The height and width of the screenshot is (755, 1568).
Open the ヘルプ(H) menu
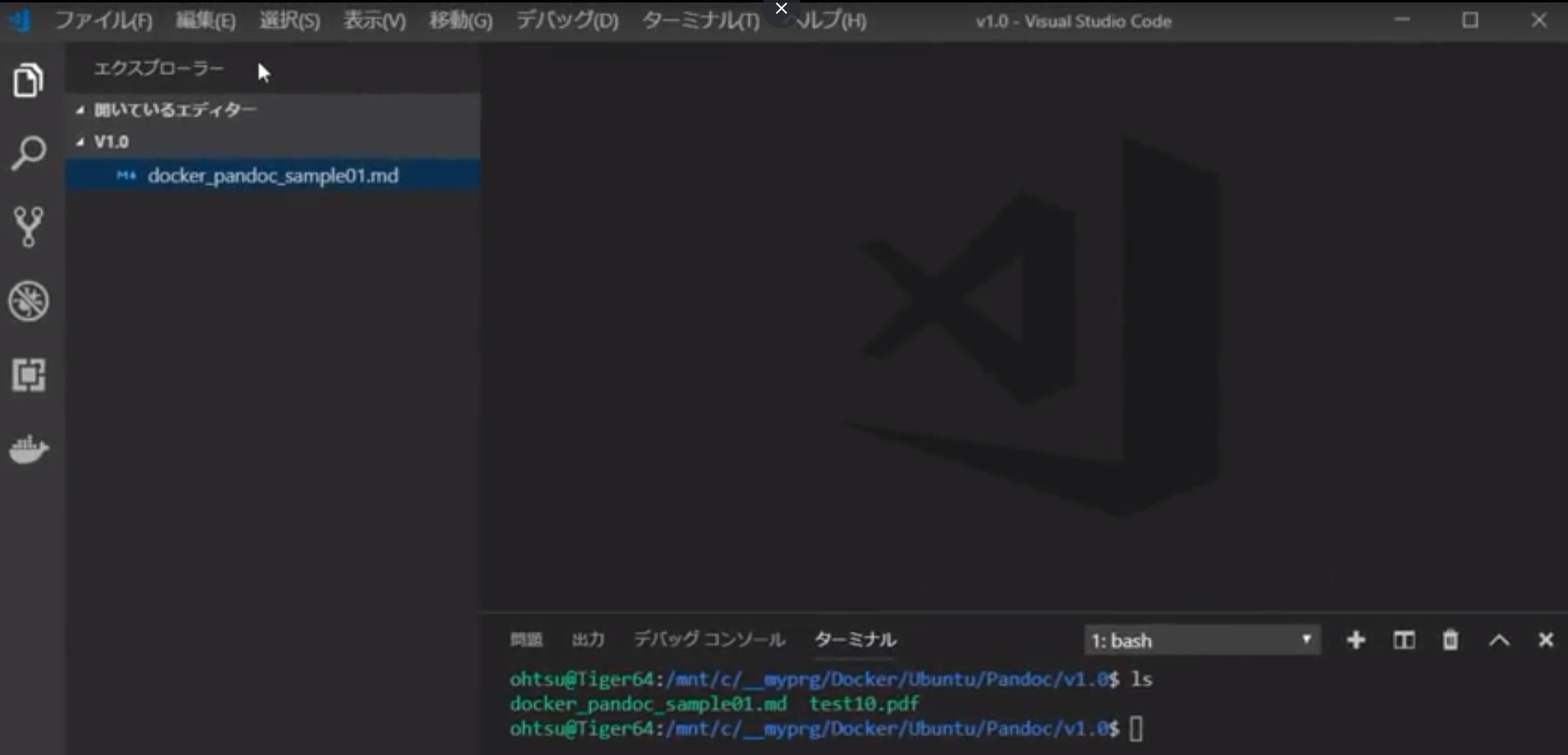click(830, 21)
